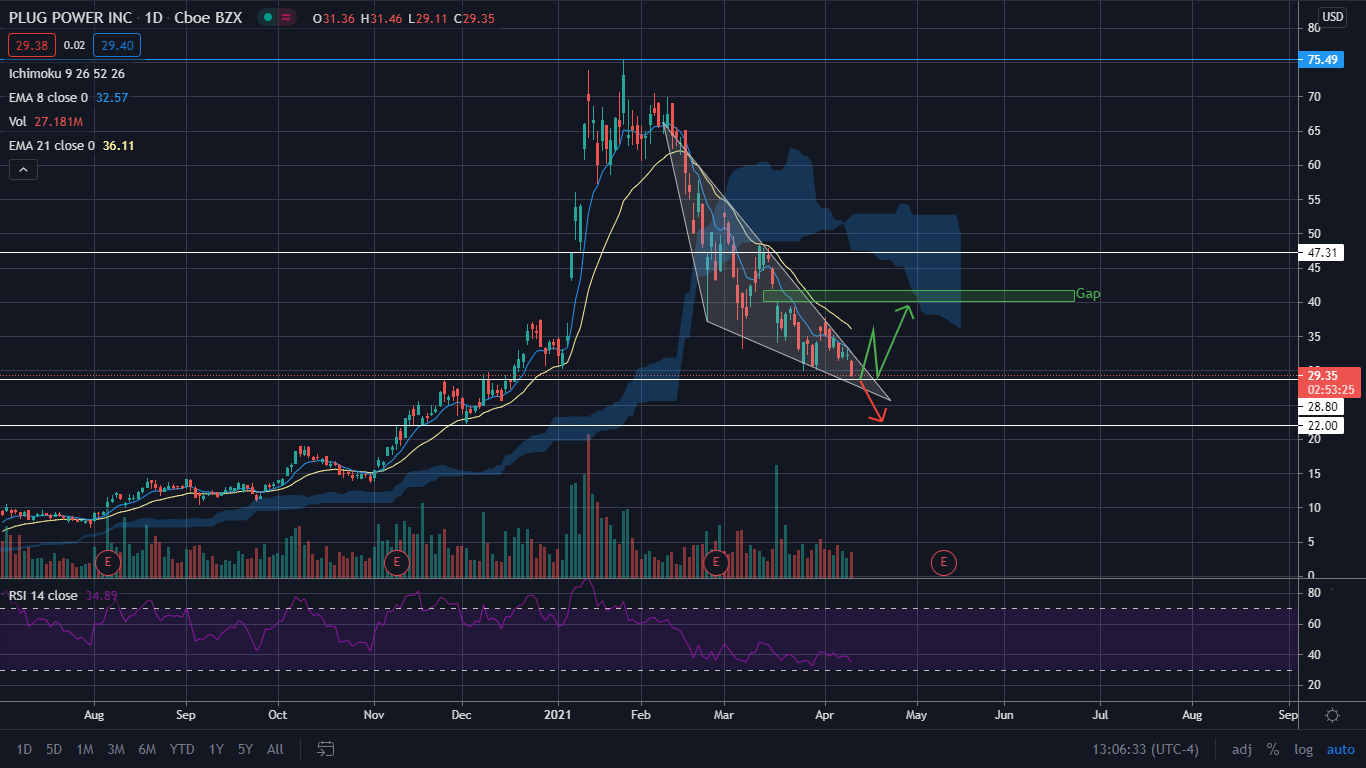Image resolution: width=1366 pixels, height=768 pixels.
Task: Open the USD currency selector
Action: 1333,17
